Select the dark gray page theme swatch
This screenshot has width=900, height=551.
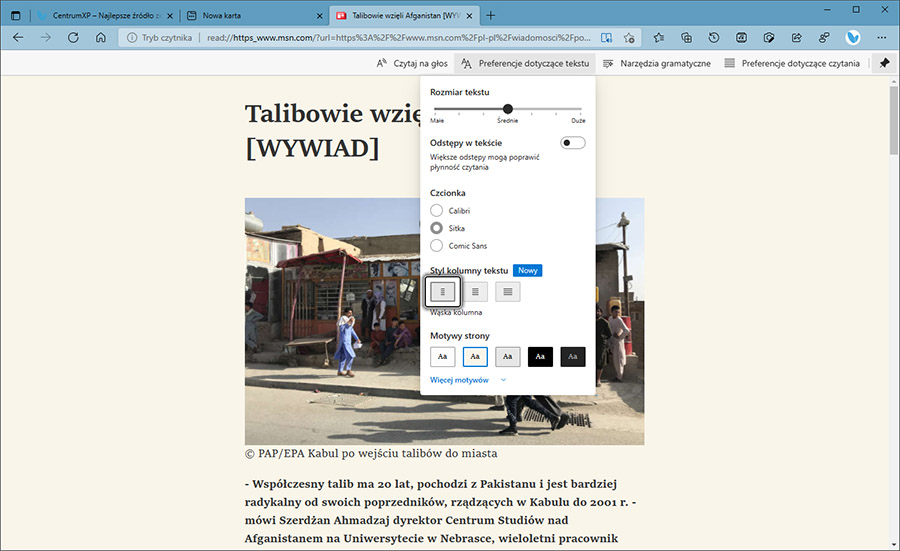573,356
